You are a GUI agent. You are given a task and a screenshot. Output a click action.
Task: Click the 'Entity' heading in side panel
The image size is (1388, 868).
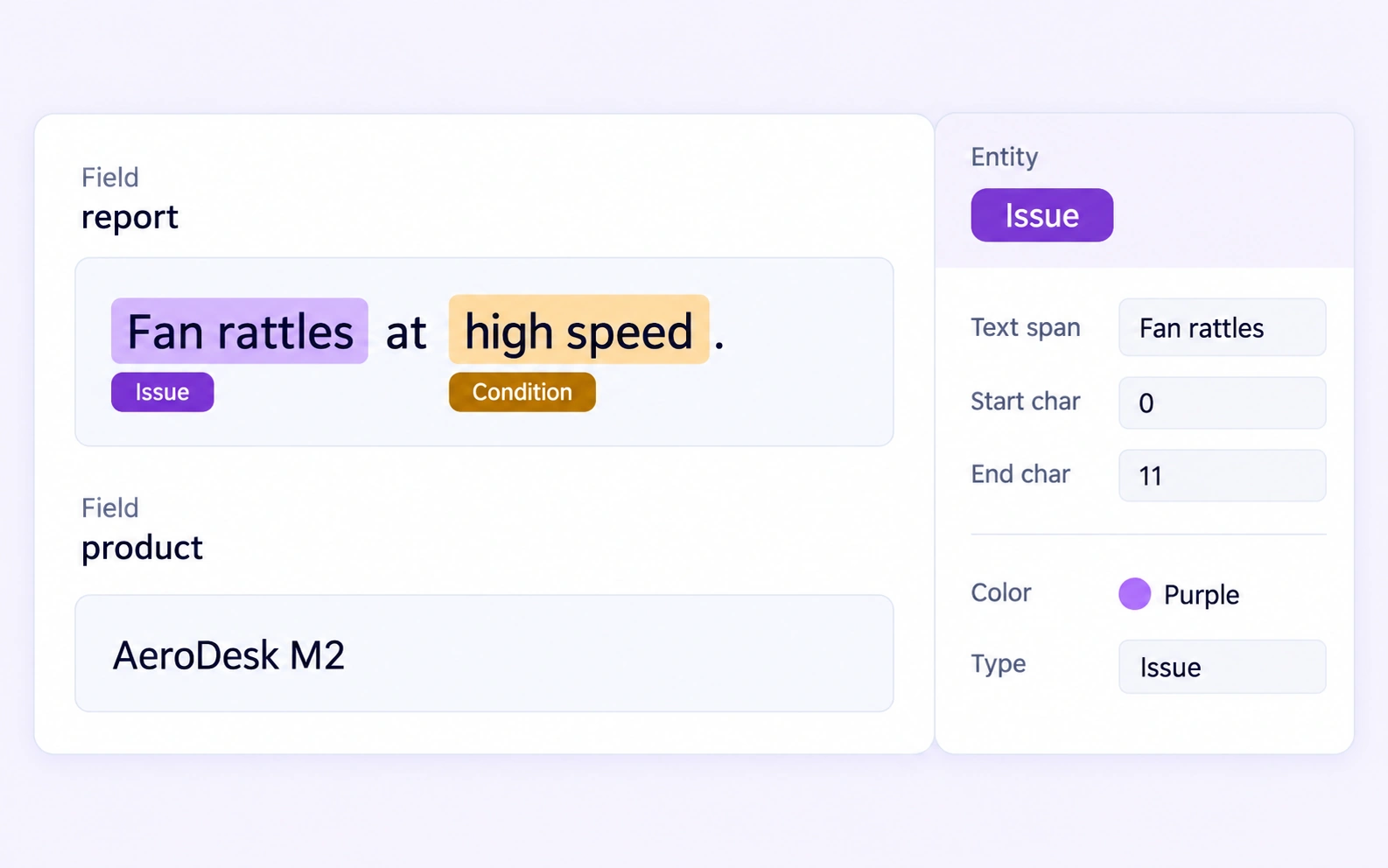[x=1004, y=157]
